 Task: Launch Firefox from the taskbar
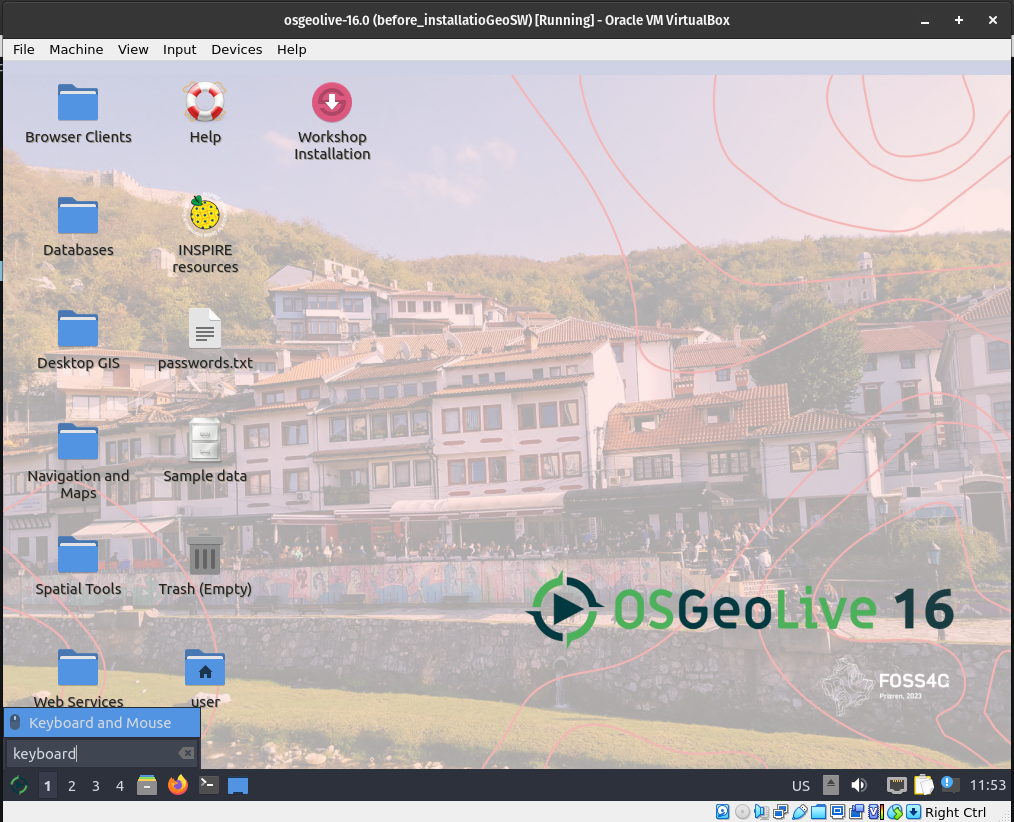(x=177, y=785)
